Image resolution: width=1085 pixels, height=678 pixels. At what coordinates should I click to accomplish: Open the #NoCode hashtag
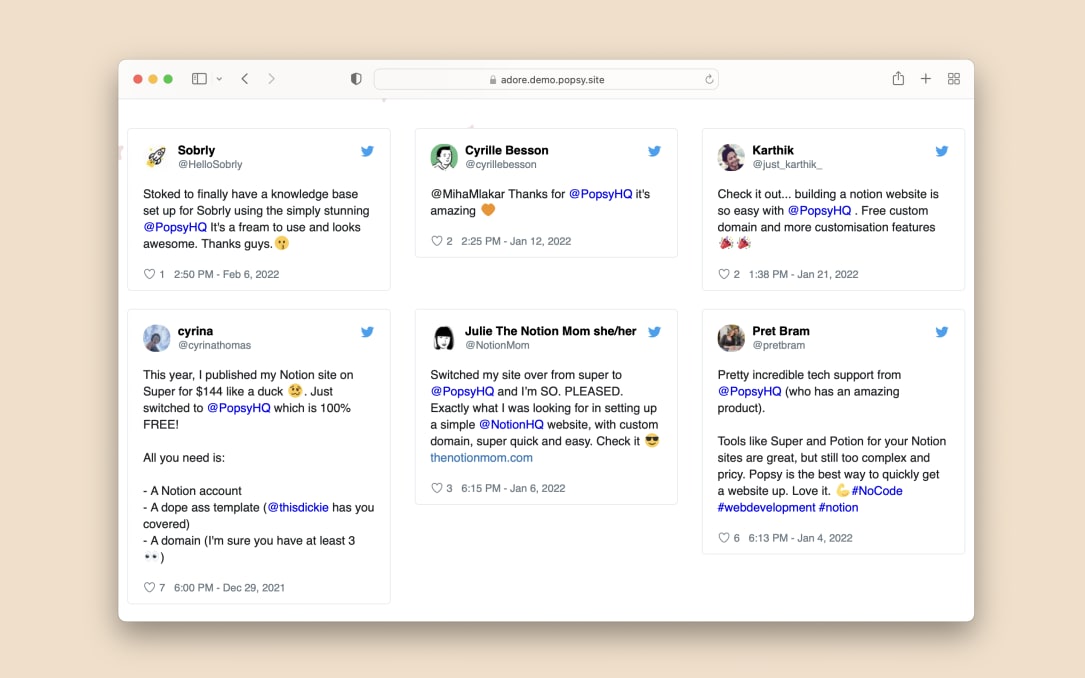877,491
